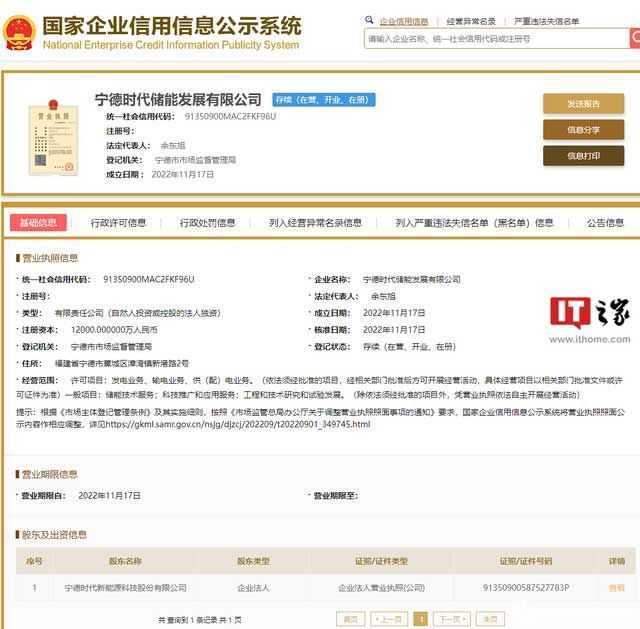Click the 证照/证件类型 column header

[381, 561]
